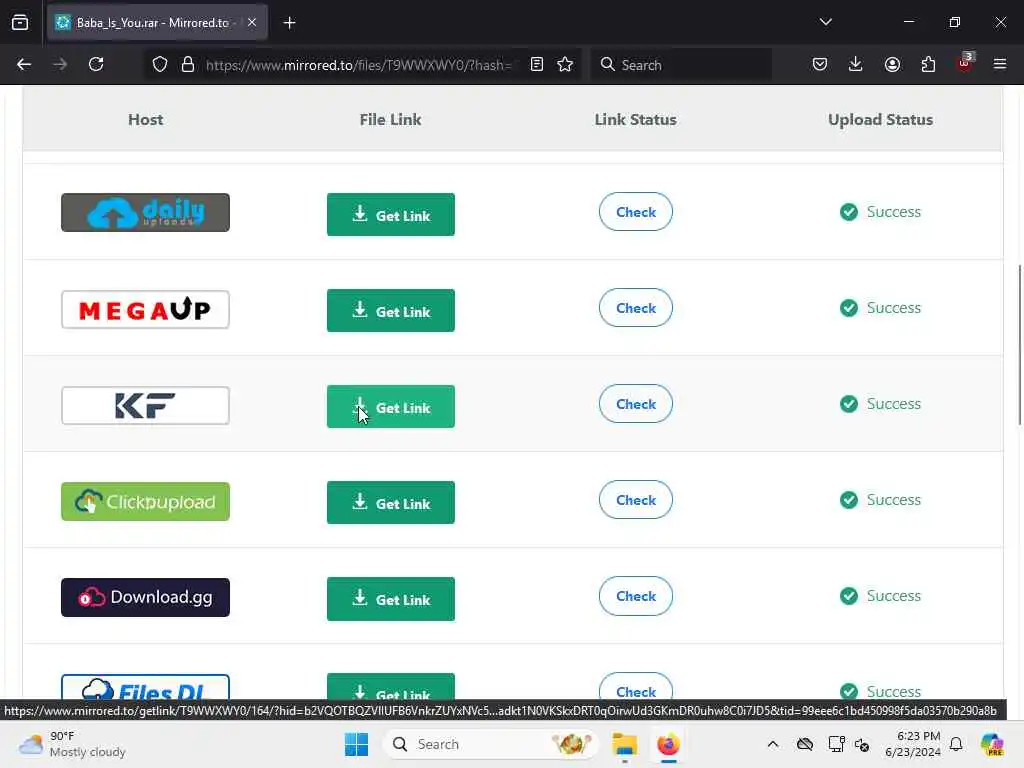Viewport: 1024px width, 768px height.
Task: Open the Windows Start menu
Action: (357, 744)
